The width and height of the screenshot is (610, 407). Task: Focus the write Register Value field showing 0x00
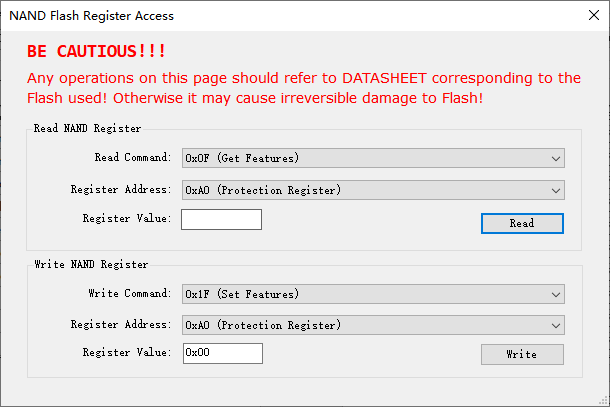(221, 353)
